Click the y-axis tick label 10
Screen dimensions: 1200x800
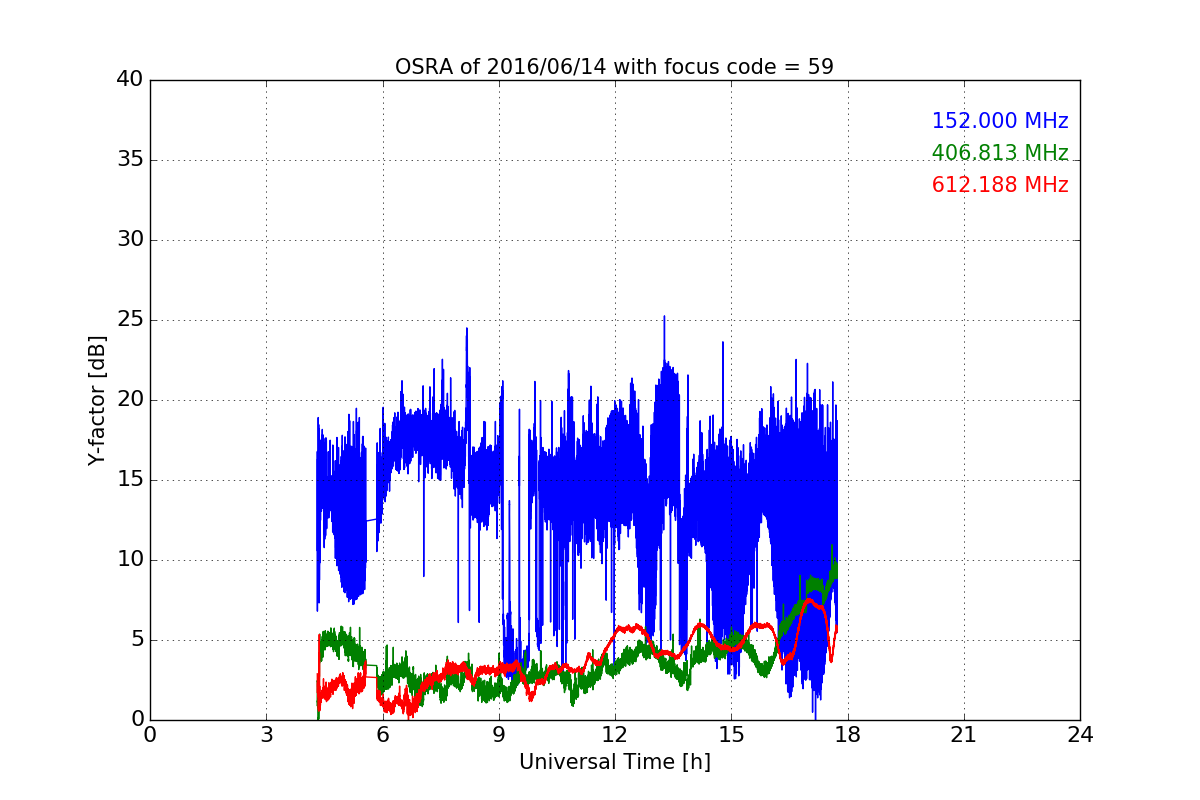(x=130, y=559)
